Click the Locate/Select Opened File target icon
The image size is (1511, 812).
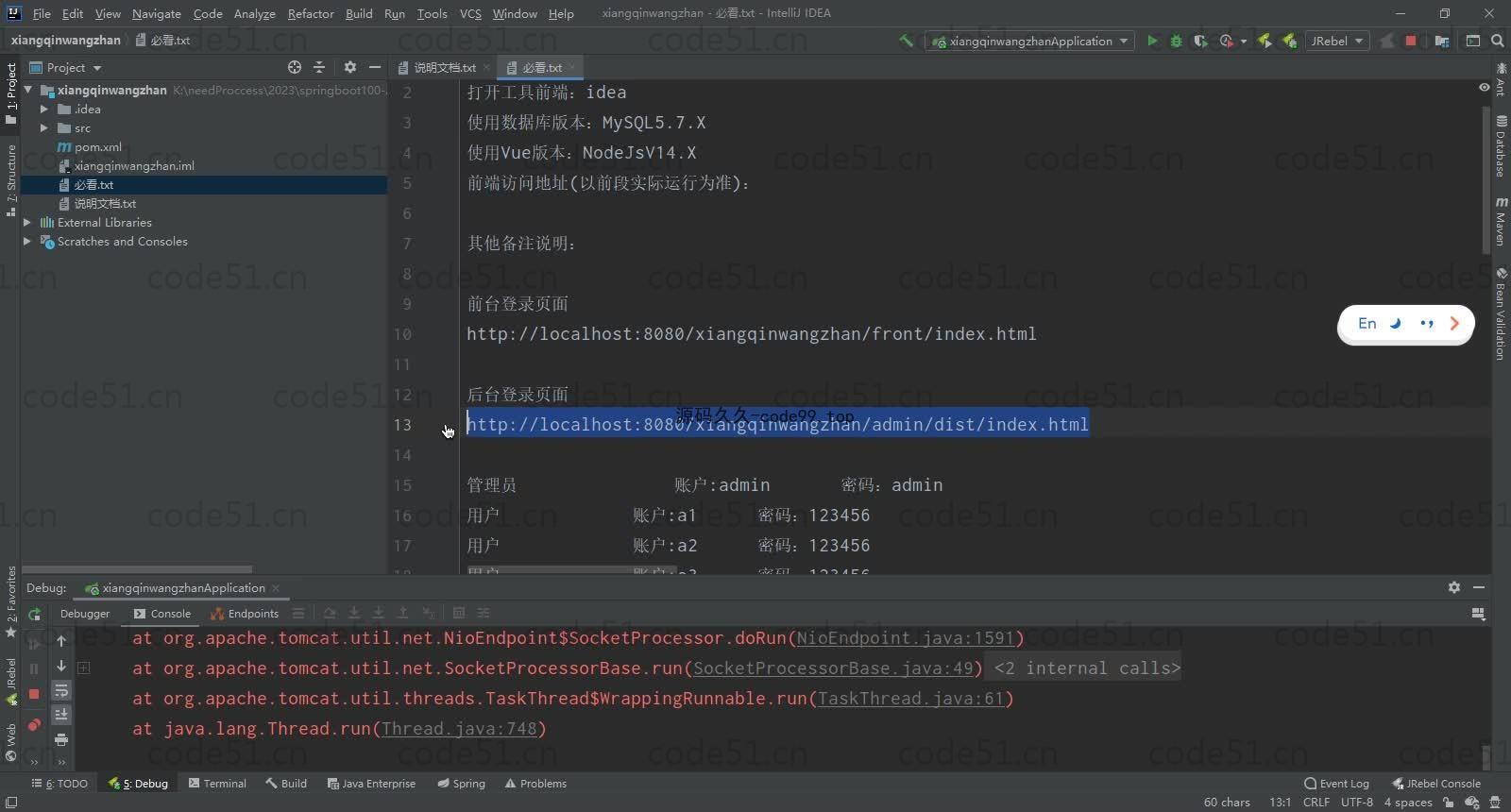[x=295, y=67]
